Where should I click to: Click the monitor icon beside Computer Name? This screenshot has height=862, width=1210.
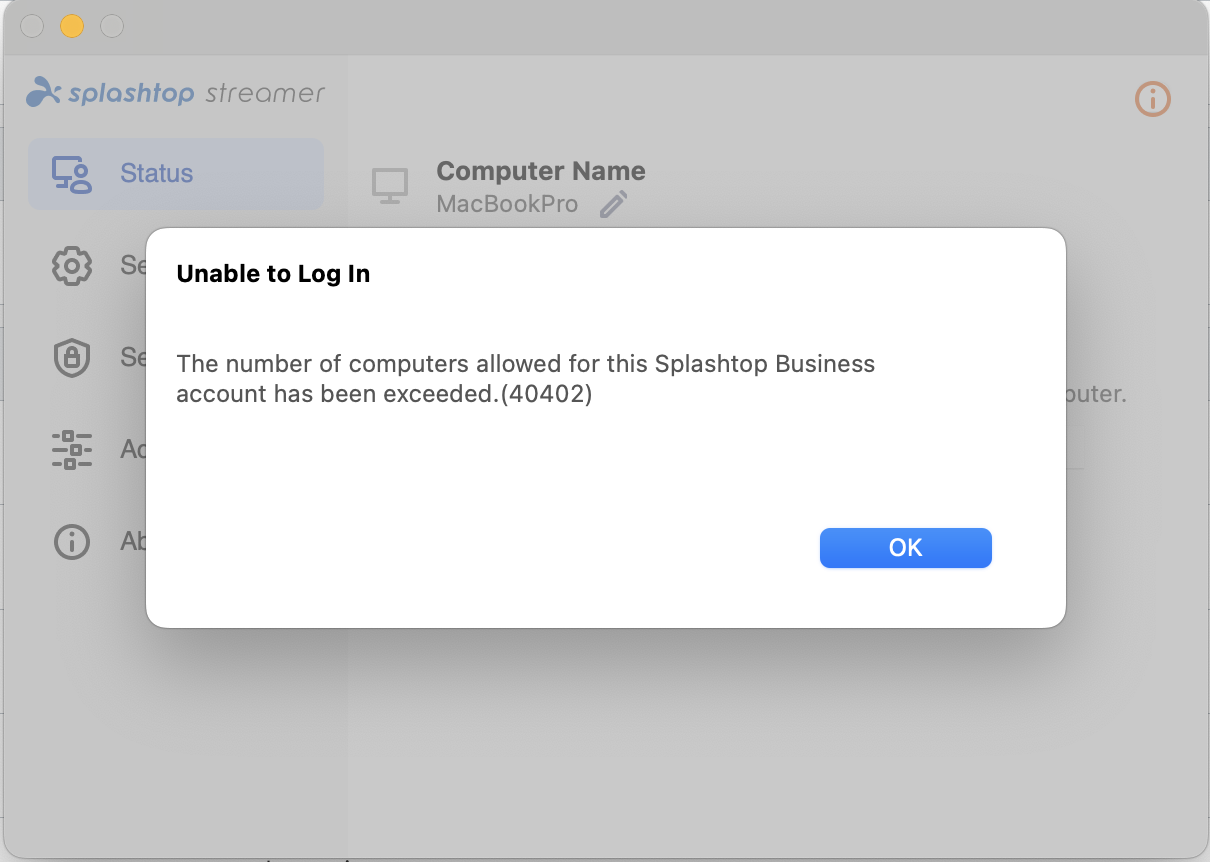tap(390, 186)
